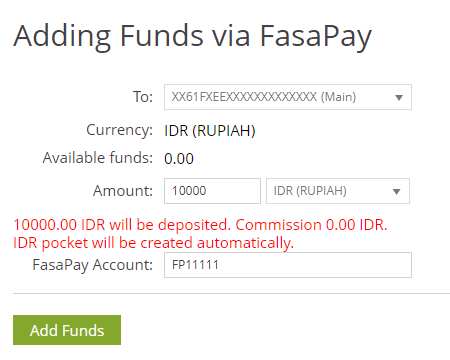Click the red deposit and commission notice

coord(200,225)
